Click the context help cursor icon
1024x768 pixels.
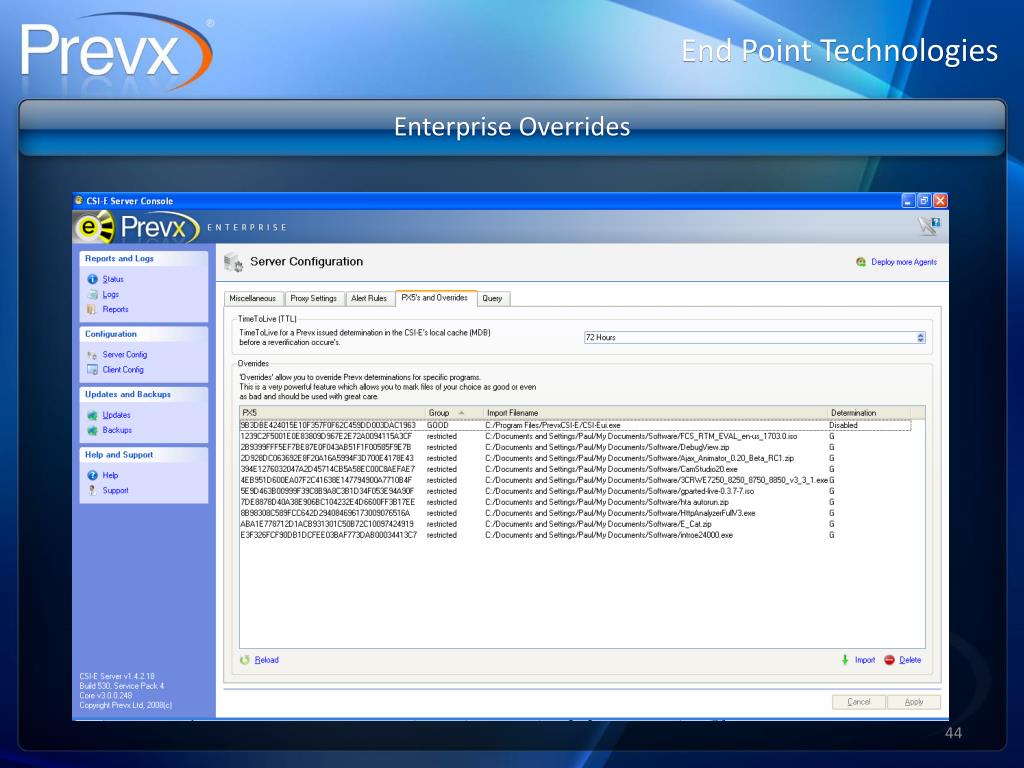(x=929, y=226)
